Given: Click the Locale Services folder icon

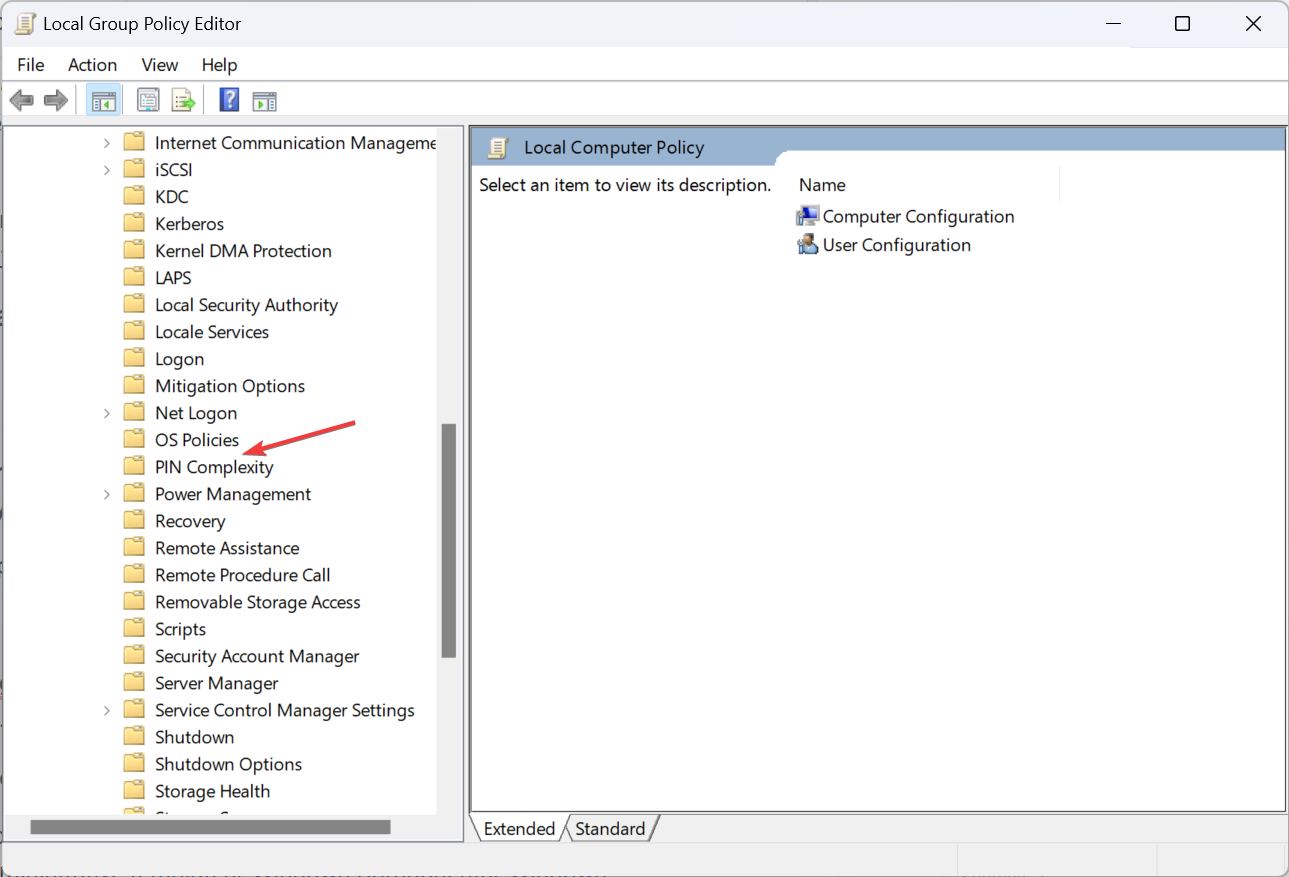Looking at the screenshot, I should click(x=134, y=331).
